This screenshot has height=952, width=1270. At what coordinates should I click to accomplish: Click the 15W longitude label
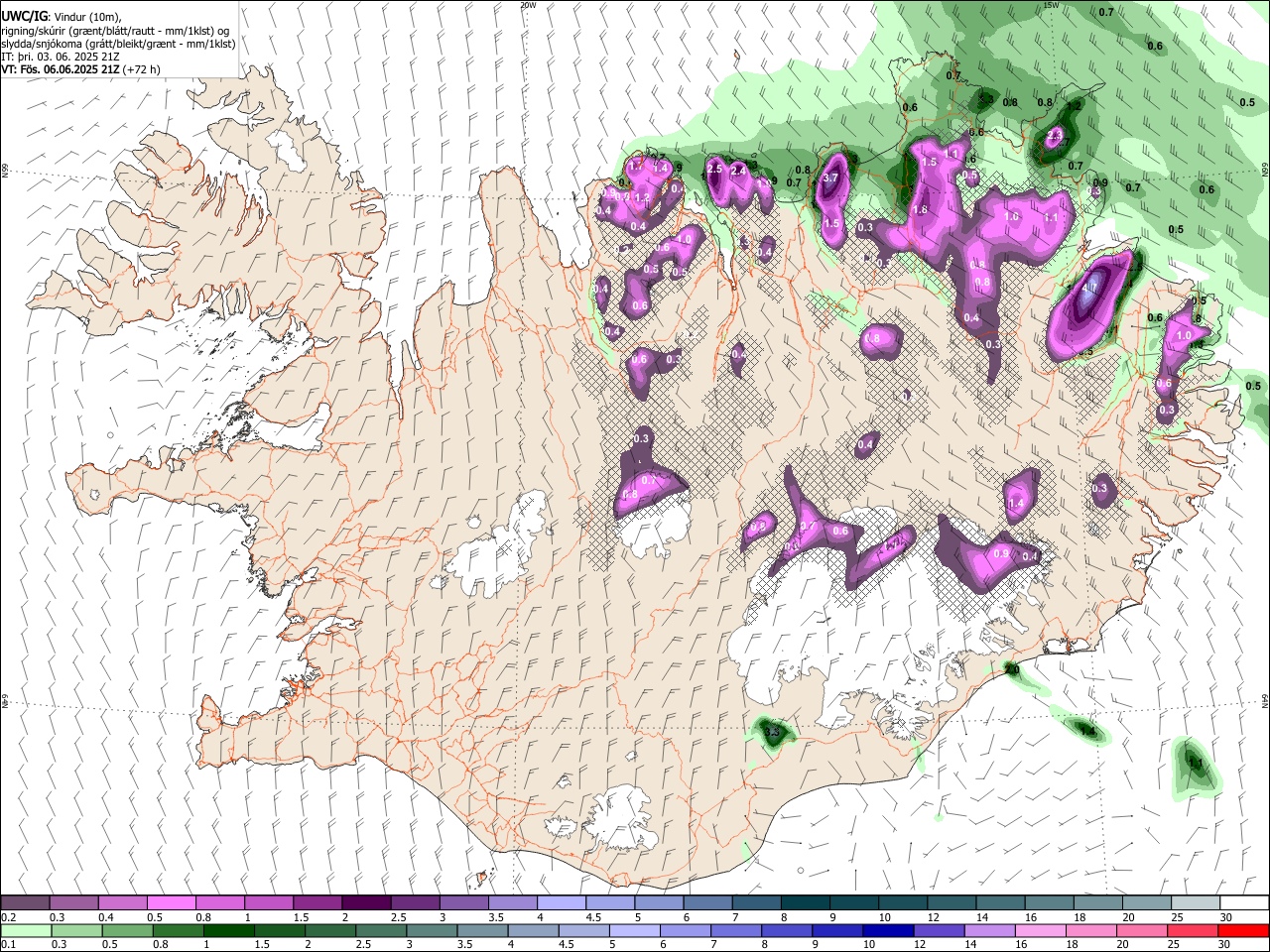tap(1052, 5)
